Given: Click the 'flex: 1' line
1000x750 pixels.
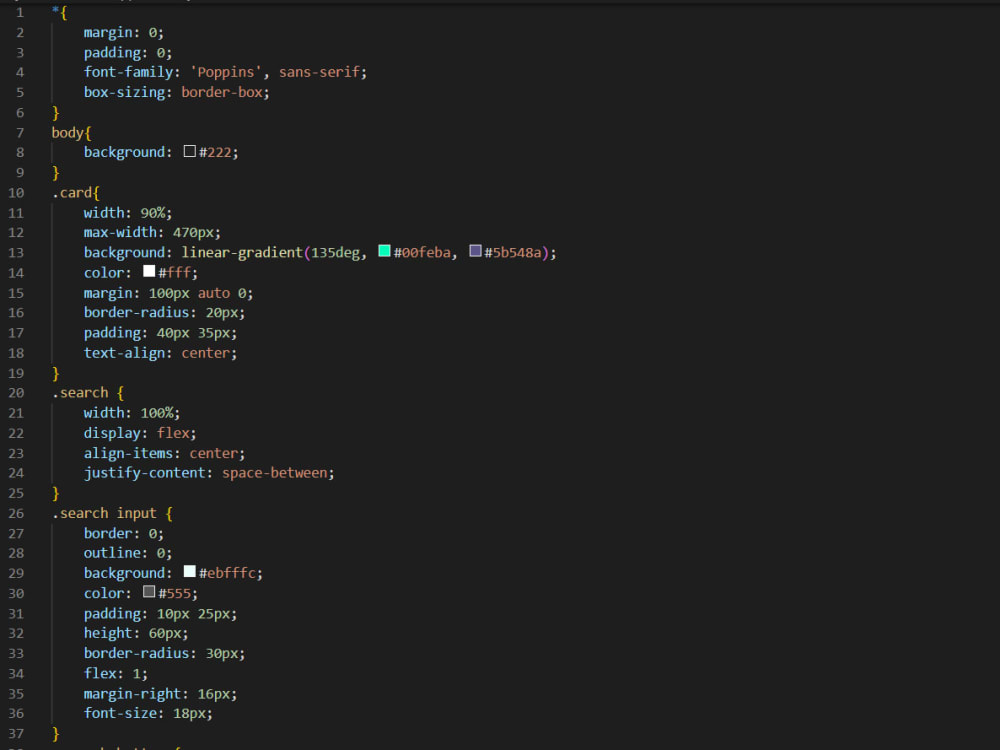Looking at the screenshot, I should coord(115,673).
